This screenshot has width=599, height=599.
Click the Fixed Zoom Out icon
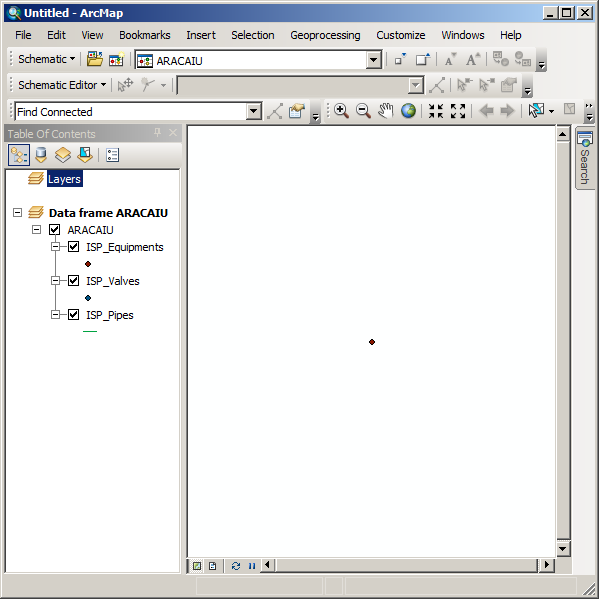point(458,111)
